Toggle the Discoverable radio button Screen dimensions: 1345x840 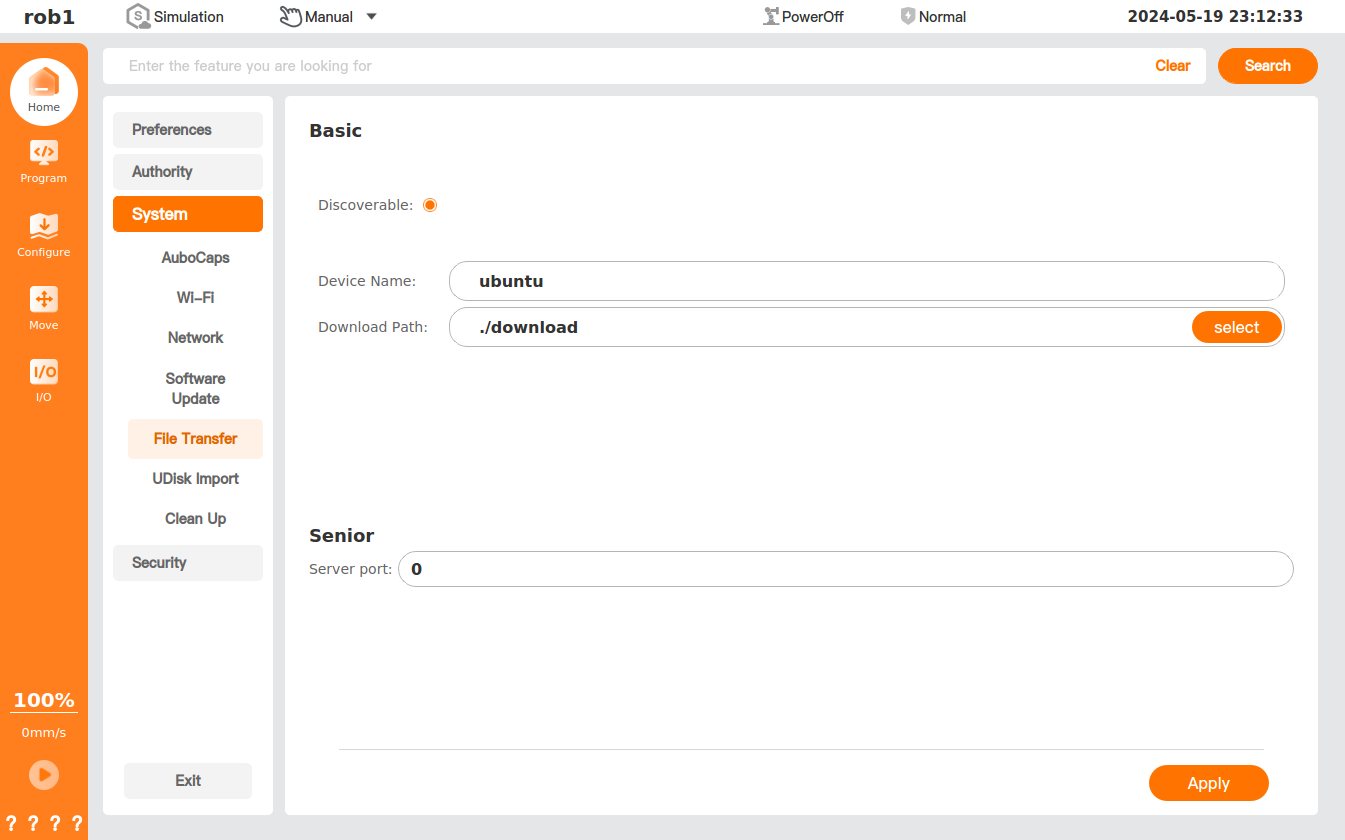point(430,205)
